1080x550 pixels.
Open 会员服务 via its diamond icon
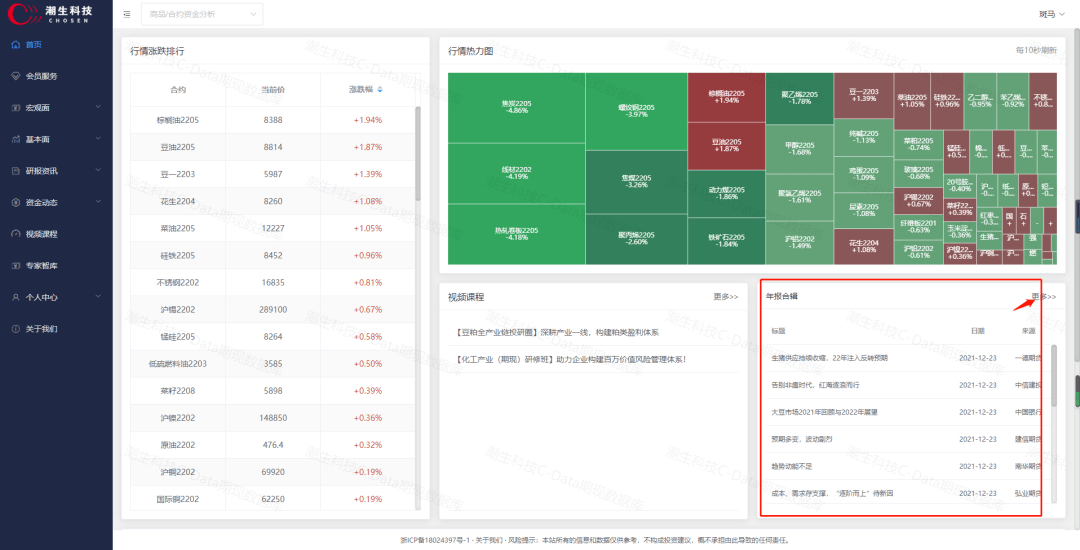click(x=16, y=76)
